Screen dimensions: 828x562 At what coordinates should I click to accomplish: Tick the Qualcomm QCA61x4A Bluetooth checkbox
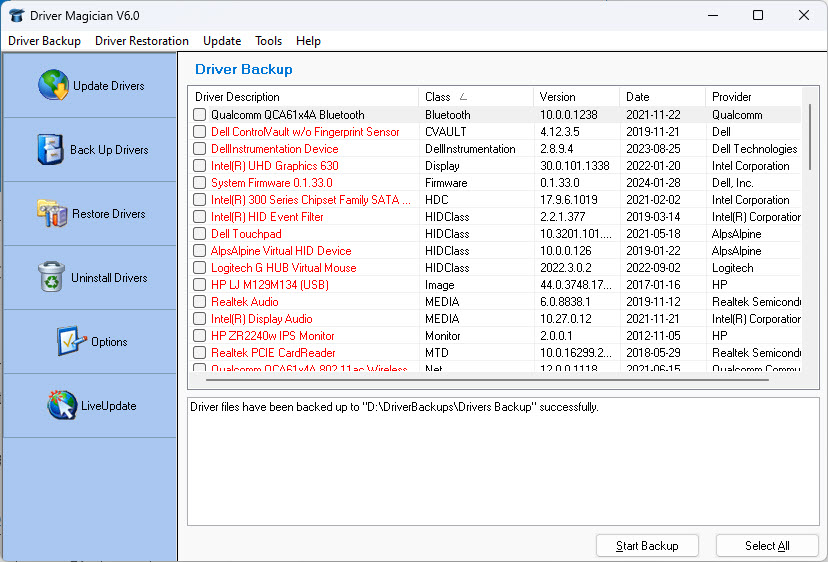pyautogui.click(x=199, y=115)
